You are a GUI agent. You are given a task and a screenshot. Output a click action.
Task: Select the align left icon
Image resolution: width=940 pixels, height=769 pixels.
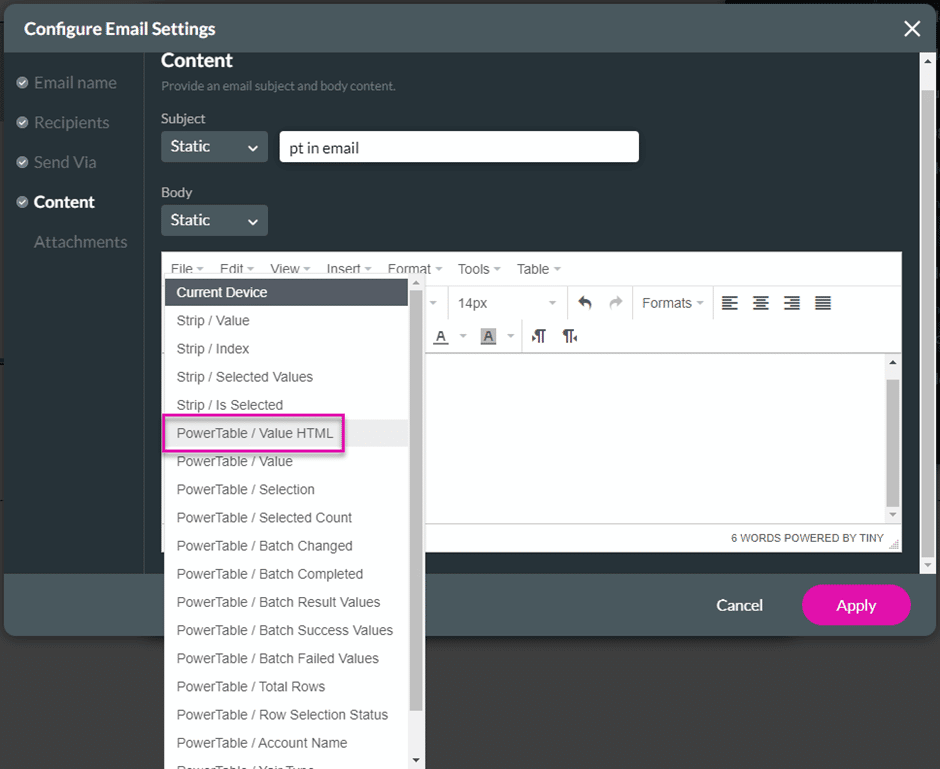[x=730, y=303]
